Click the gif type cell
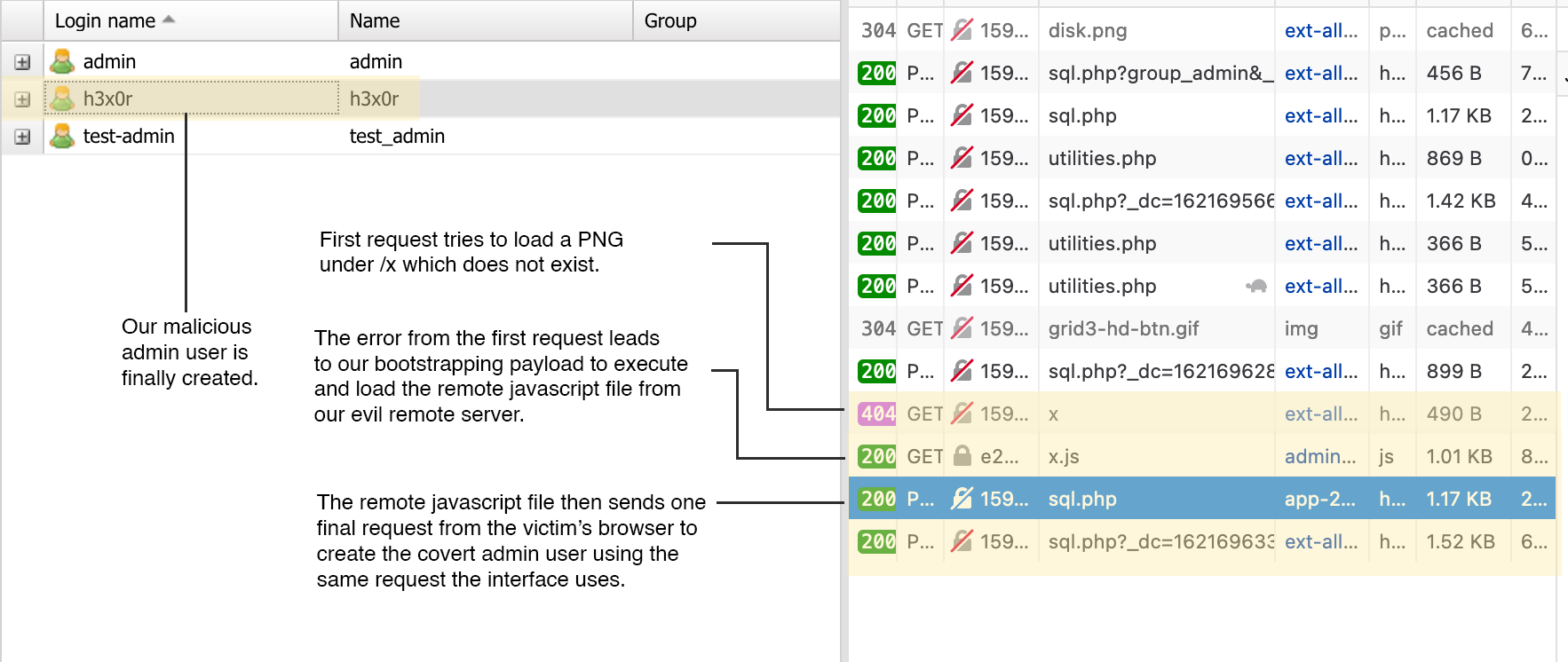This screenshot has width=1568, height=662. [1390, 328]
